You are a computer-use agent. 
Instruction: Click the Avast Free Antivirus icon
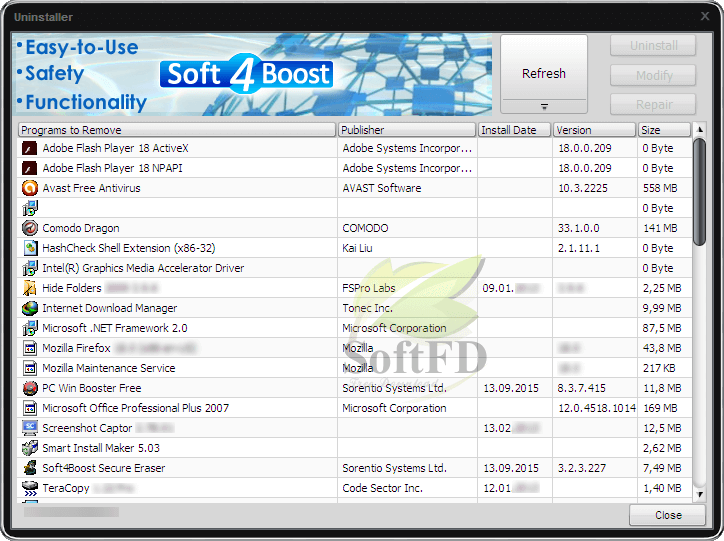[x=30, y=188]
